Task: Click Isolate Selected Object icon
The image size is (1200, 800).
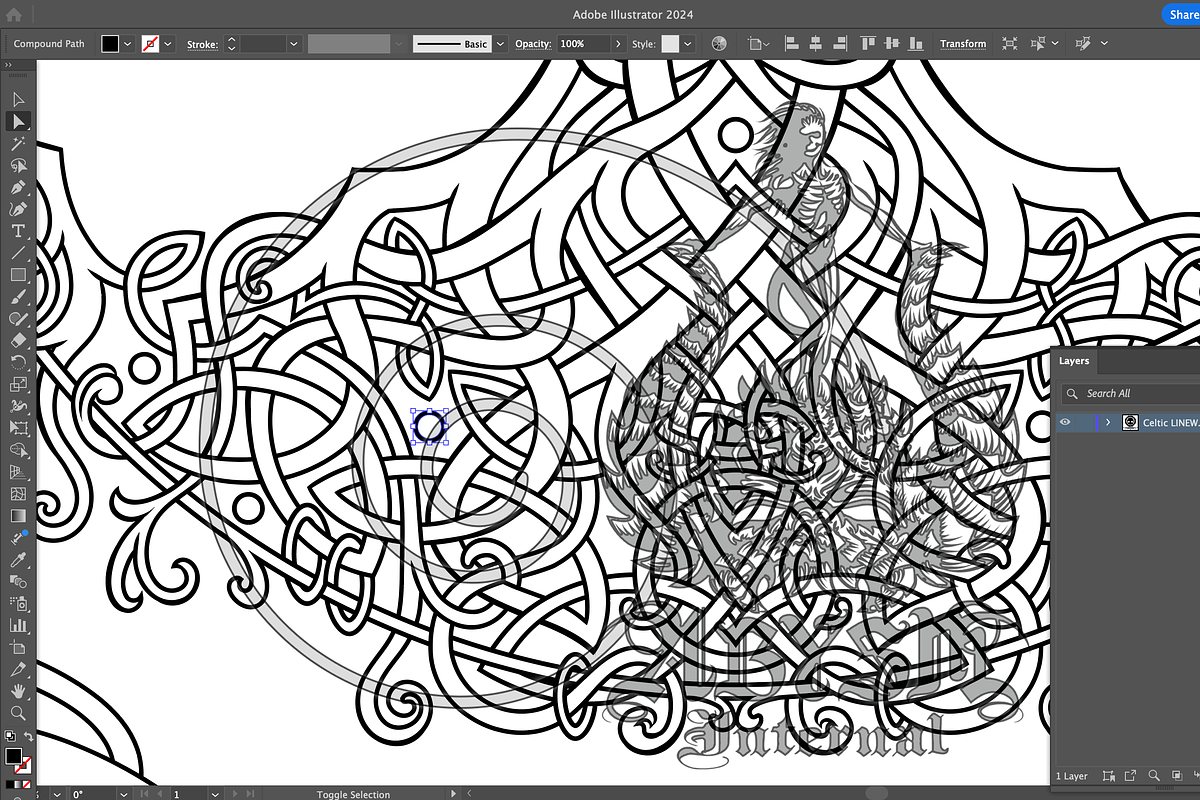Action: [1010, 44]
